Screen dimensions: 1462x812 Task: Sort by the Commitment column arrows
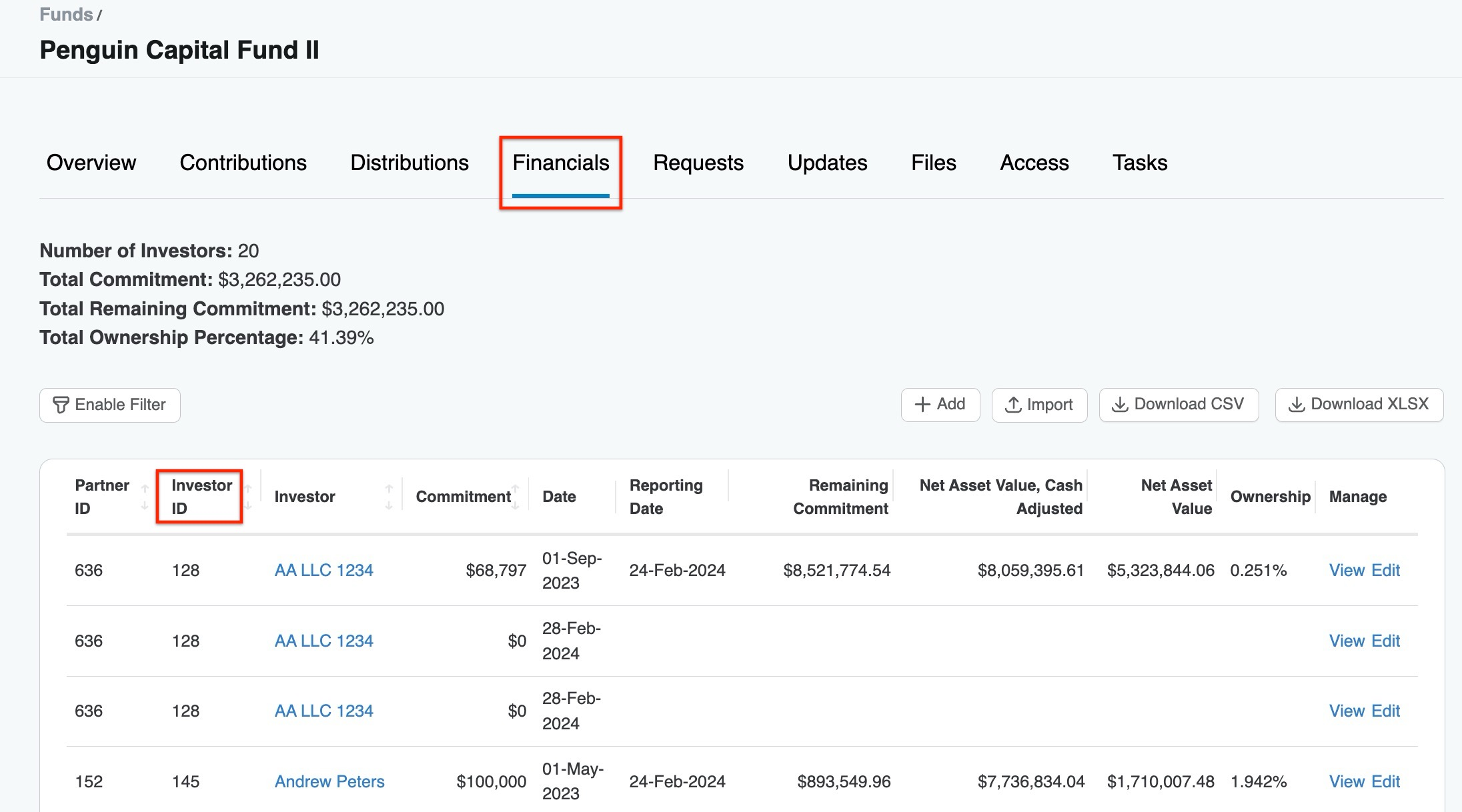[x=516, y=497]
